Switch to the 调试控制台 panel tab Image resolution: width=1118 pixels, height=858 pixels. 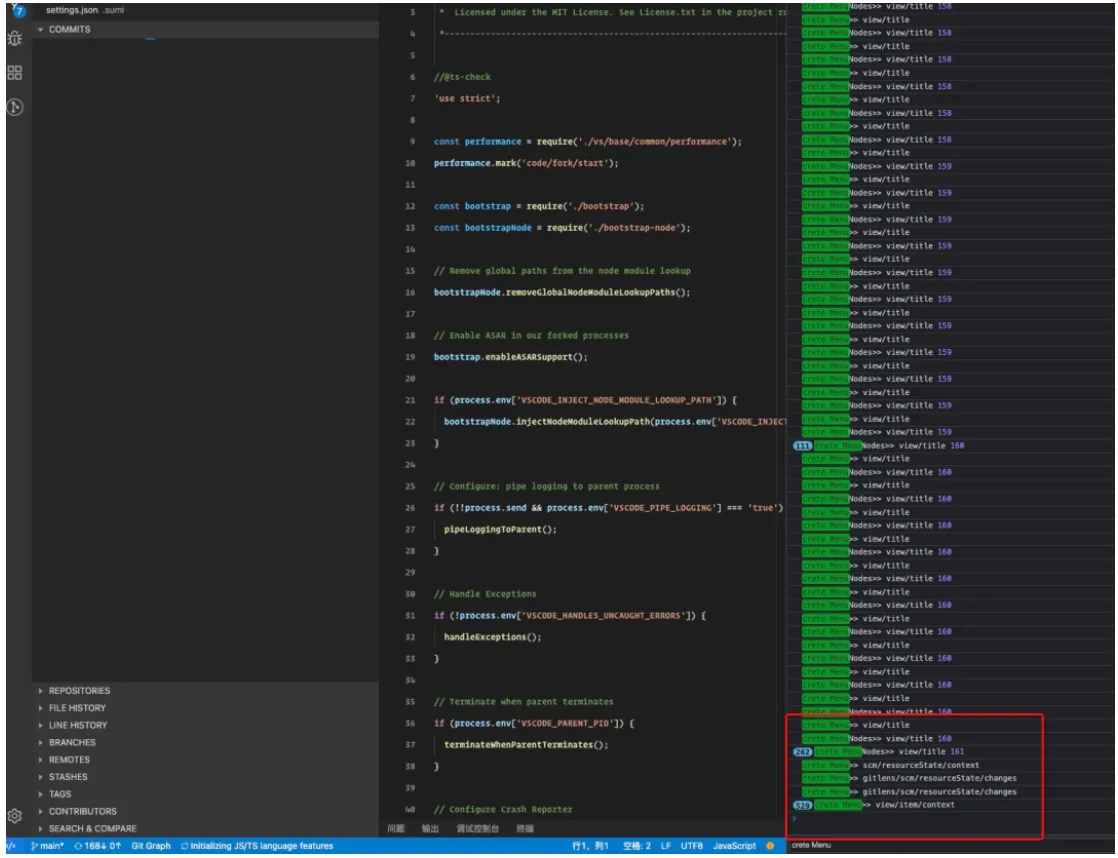478,828
